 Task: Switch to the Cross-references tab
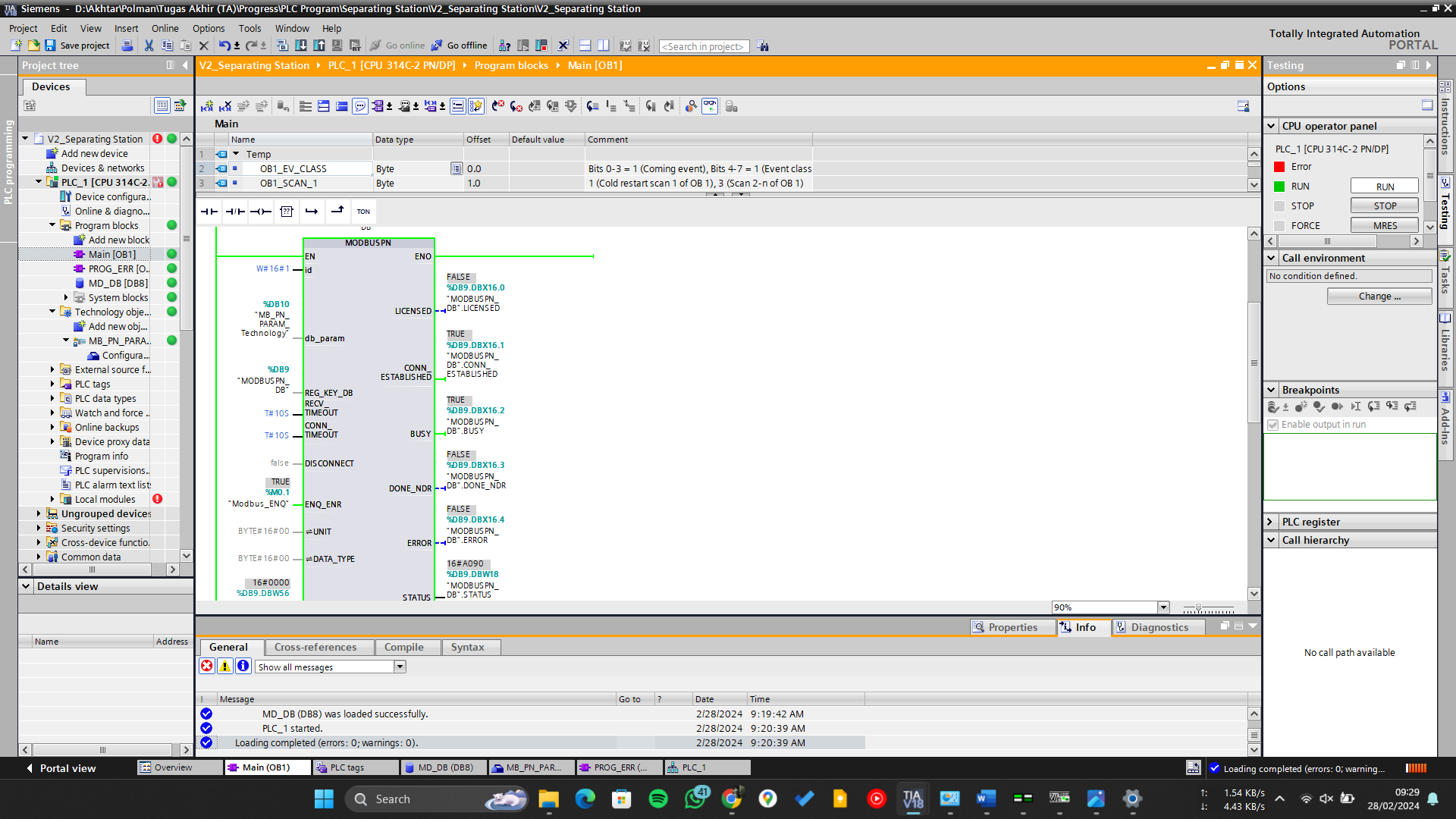(x=315, y=647)
